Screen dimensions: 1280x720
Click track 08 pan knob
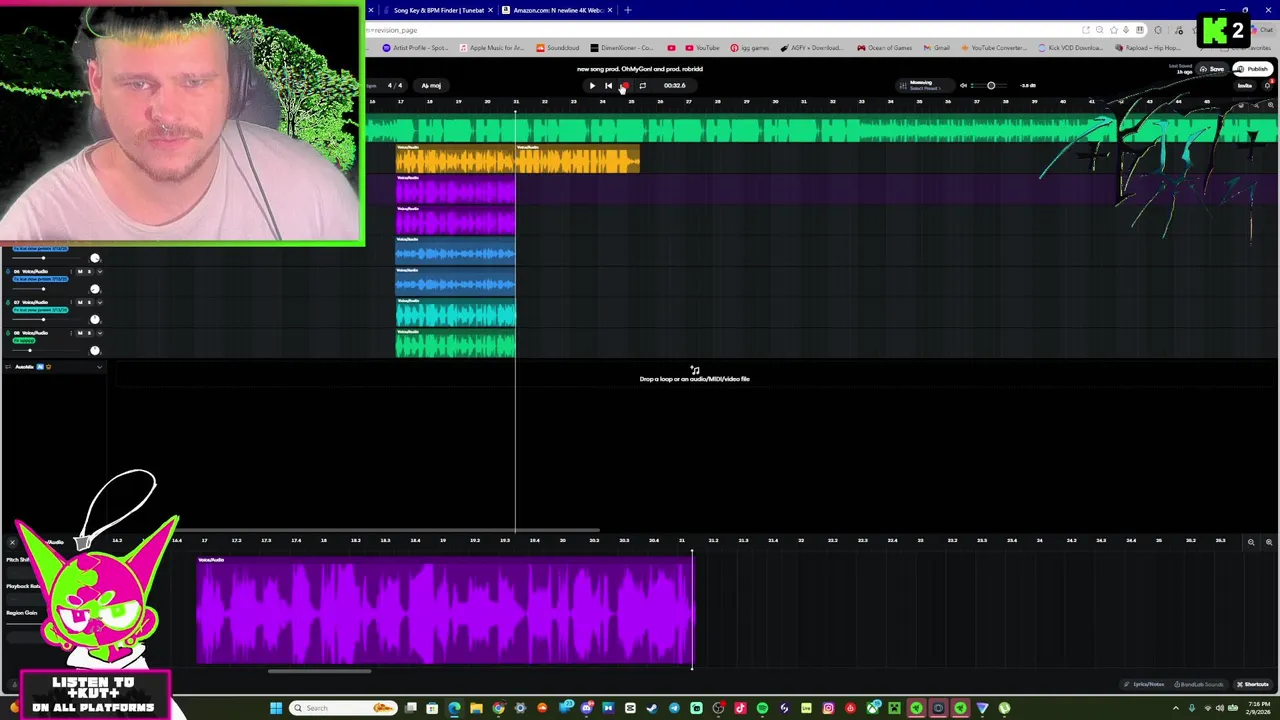point(95,351)
